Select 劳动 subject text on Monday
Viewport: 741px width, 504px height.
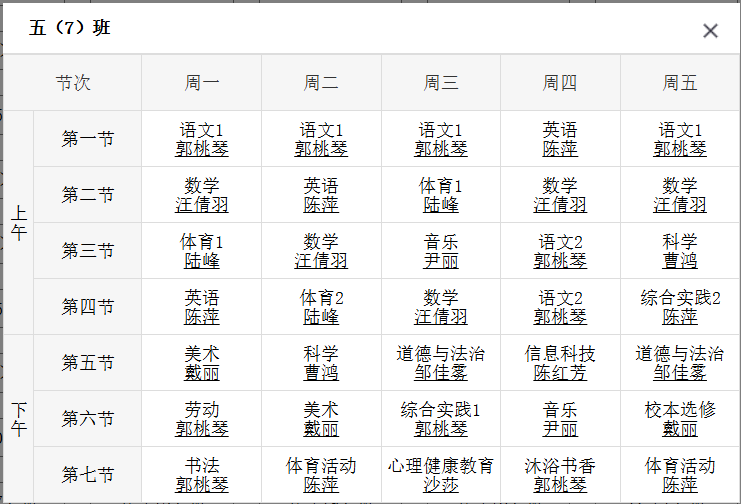click(x=202, y=410)
